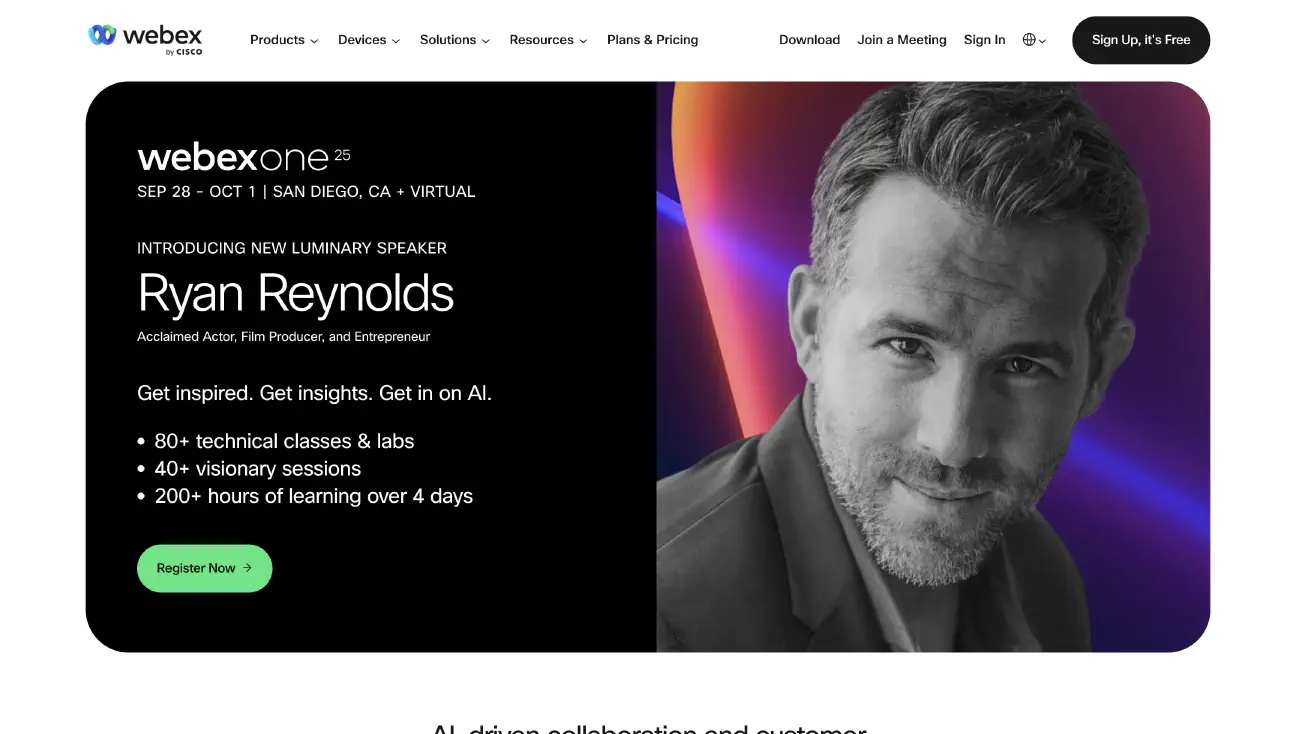Go to Plans & Pricing

(652, 40)
